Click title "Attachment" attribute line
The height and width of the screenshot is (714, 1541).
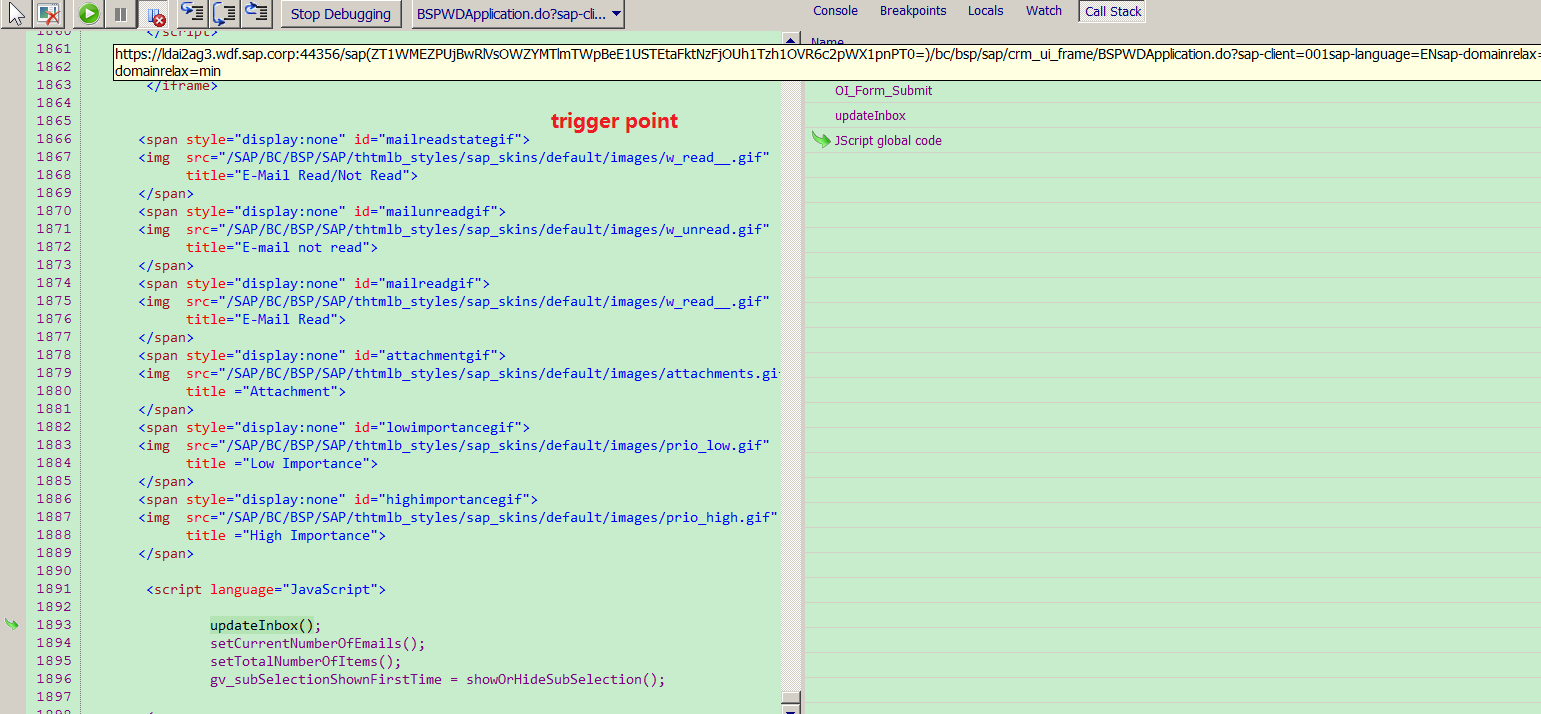266,391
